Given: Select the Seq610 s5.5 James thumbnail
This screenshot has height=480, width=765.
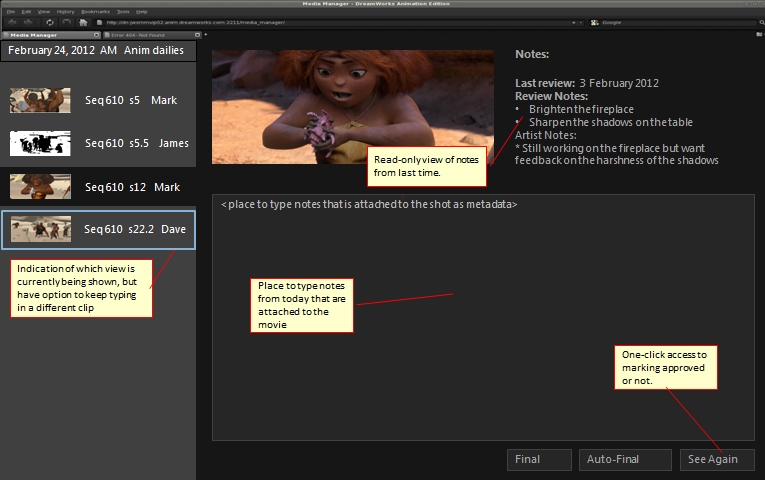Looking at the screenshot, I should tap(40, 143).
